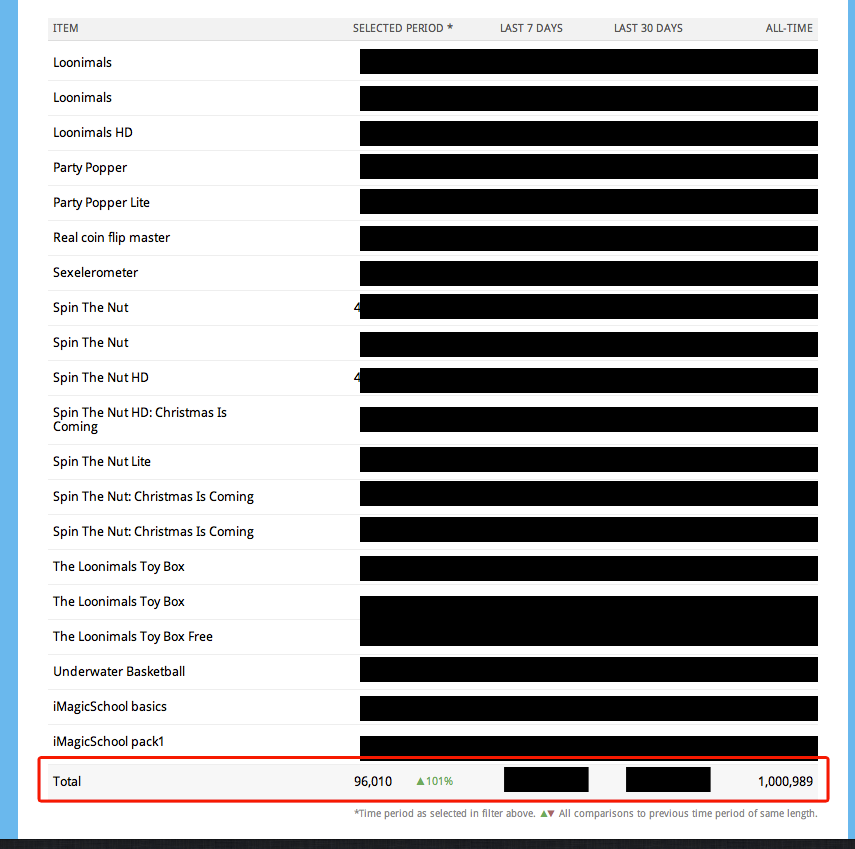
Task: Click the LAST 7 DAYS column header
Action: (531, 28)
